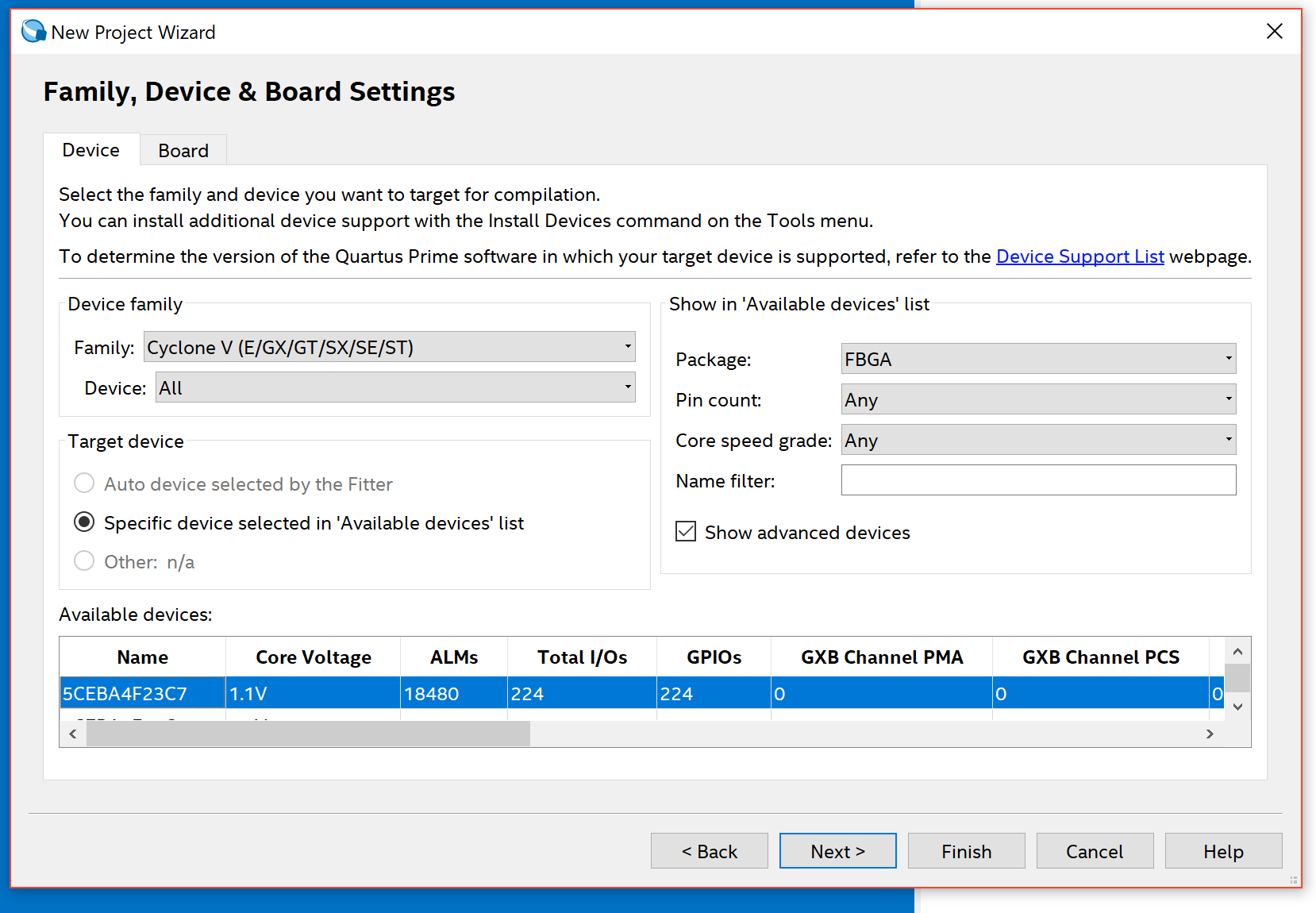This screenshot has height=913, width=1316.
Task: Click the Quartus globe icon in title bar
Action: tap(33, 32)
